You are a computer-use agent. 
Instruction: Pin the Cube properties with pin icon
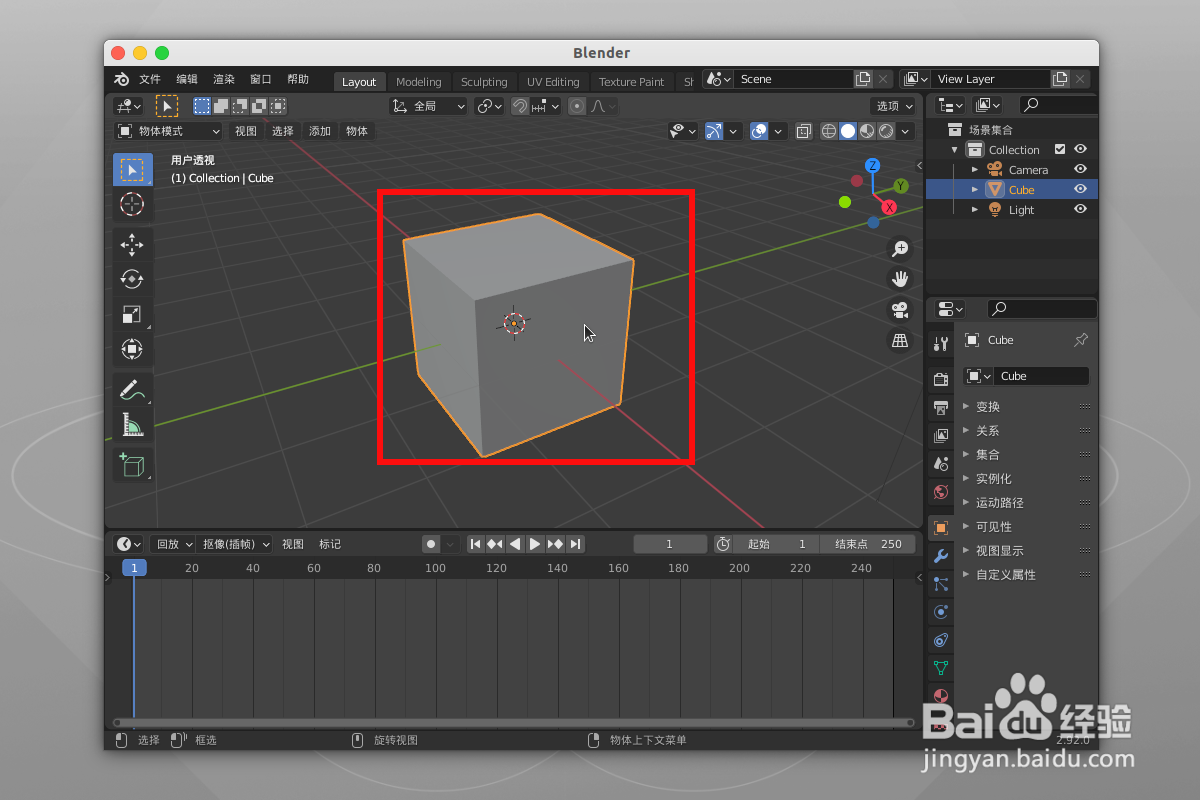coord(1080,340)
